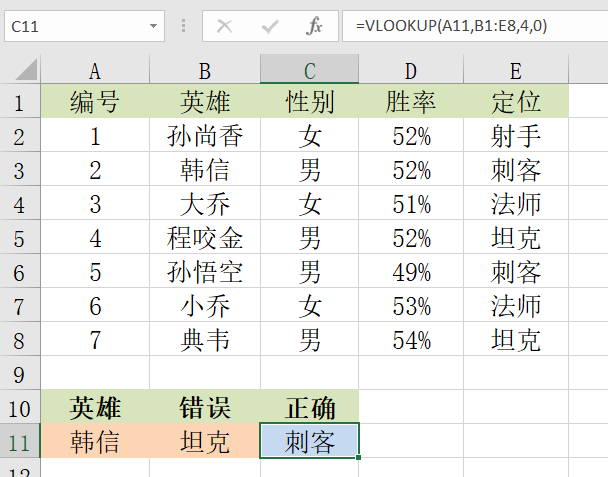
Task: Select the row 1 header
Action: [x=20, y=101]
